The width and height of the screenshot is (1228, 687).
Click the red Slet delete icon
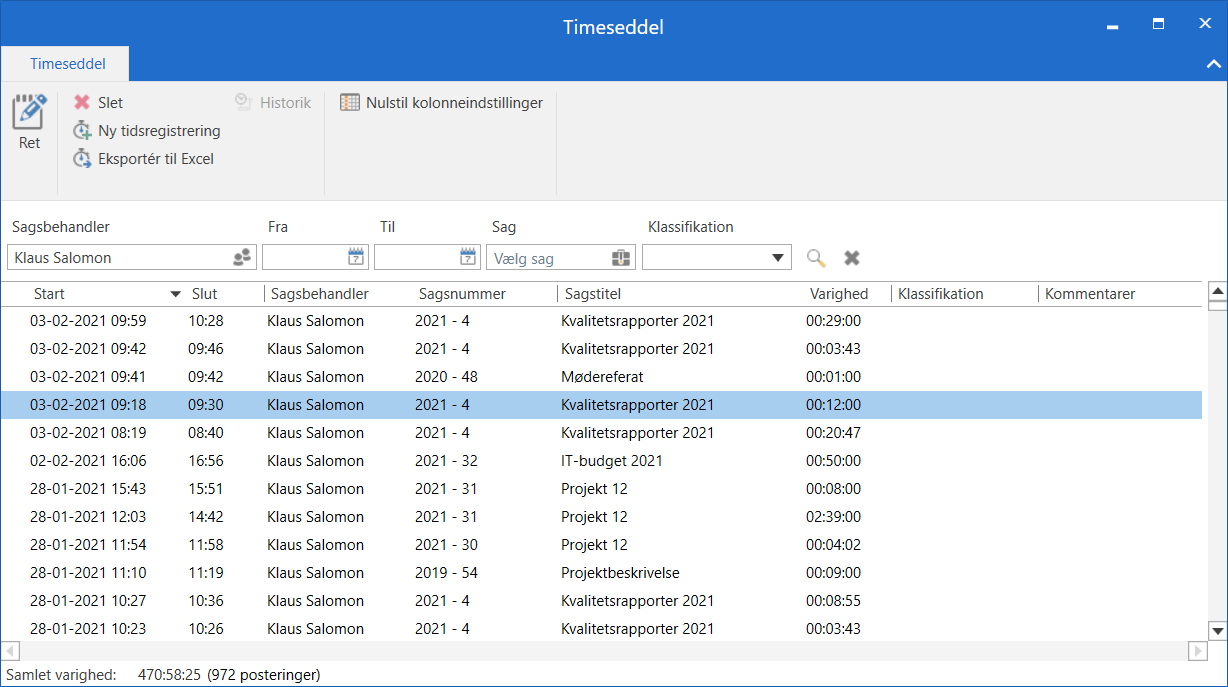point(82,103)
